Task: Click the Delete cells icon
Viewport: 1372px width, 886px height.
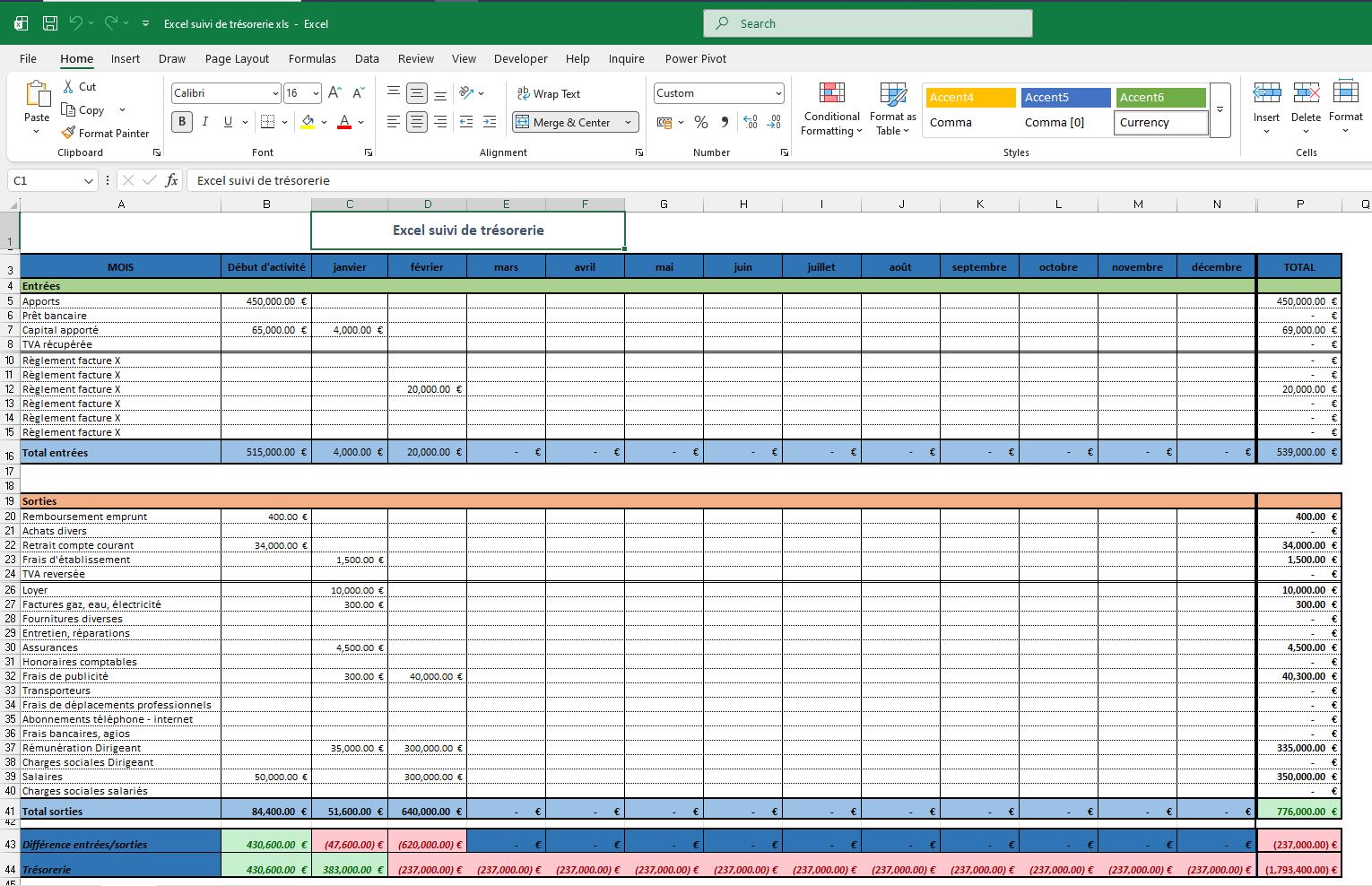Action: click(1306, 93)
